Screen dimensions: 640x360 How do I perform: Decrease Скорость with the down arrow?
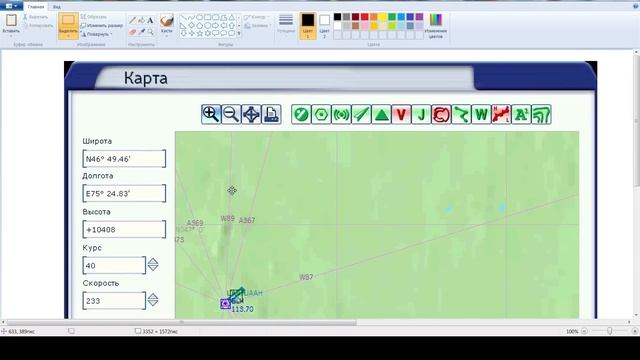point(153,303)
